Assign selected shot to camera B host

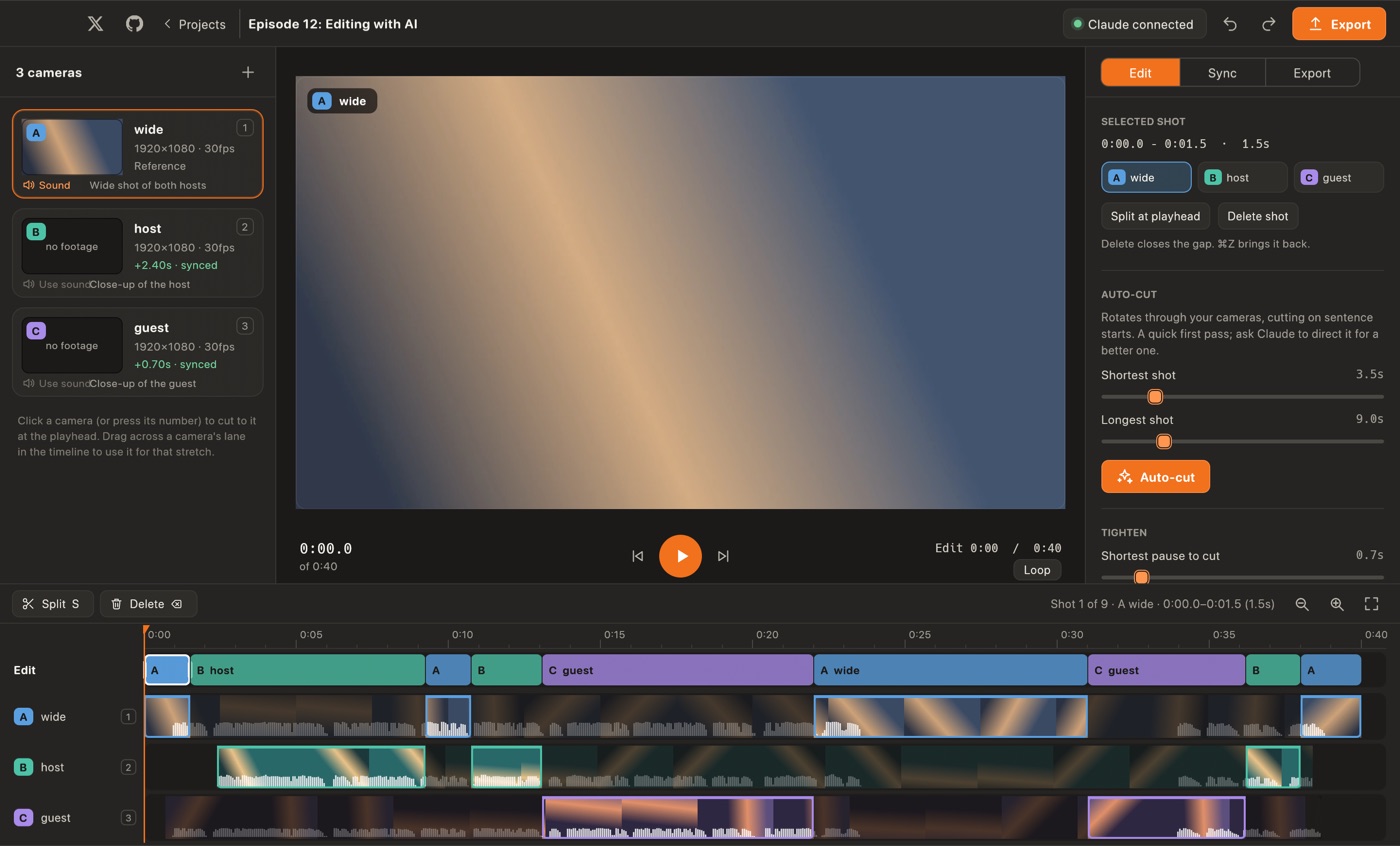click(x=1243, y=177)
